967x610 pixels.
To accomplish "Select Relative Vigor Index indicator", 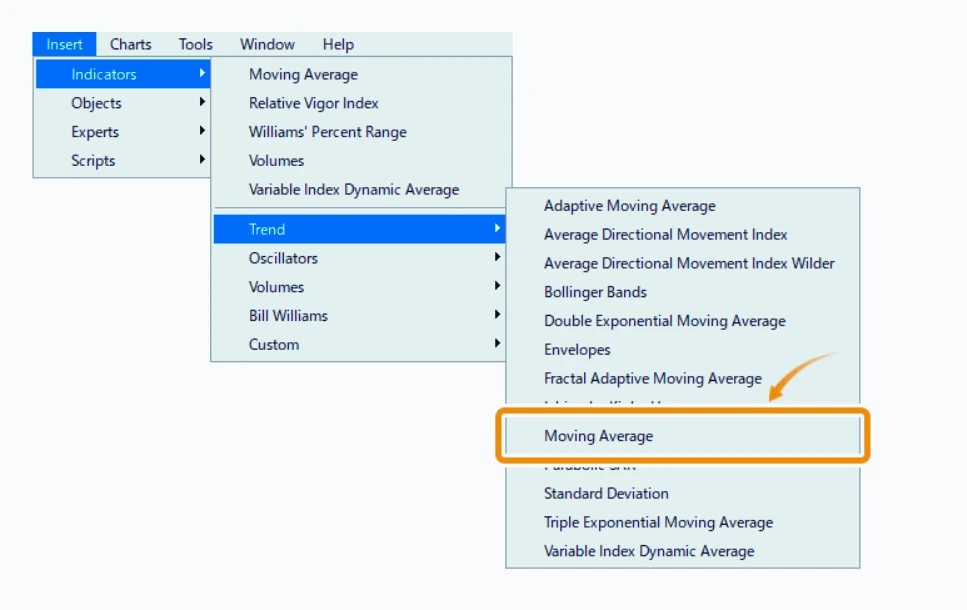I will (313, 103).
